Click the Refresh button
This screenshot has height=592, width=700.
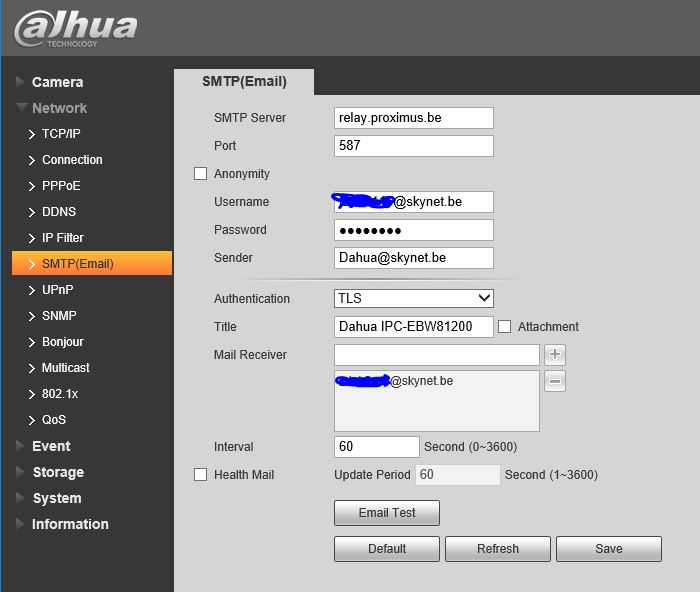[x=497, y=549]
